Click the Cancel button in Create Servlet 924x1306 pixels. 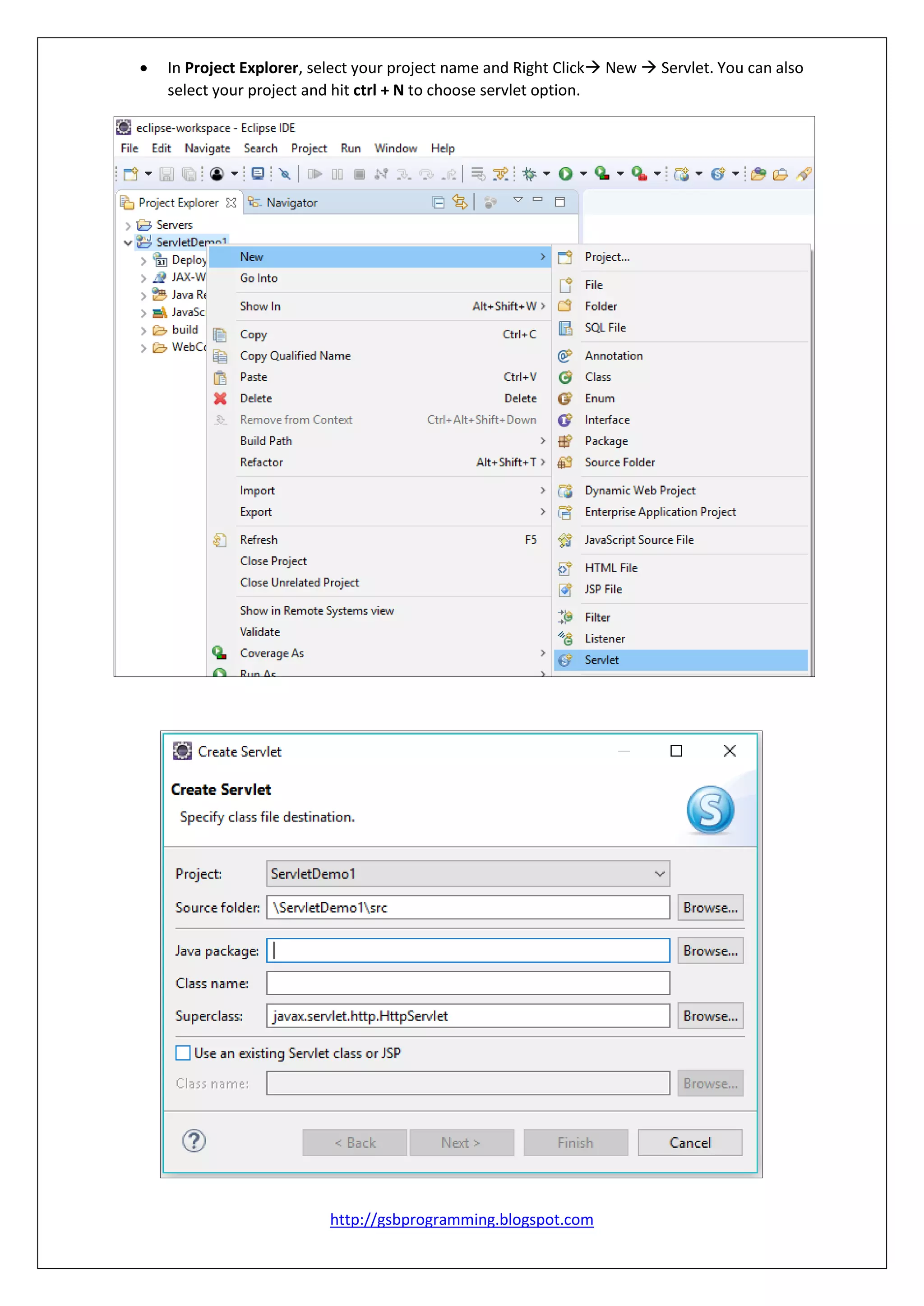click(690, 1143)
